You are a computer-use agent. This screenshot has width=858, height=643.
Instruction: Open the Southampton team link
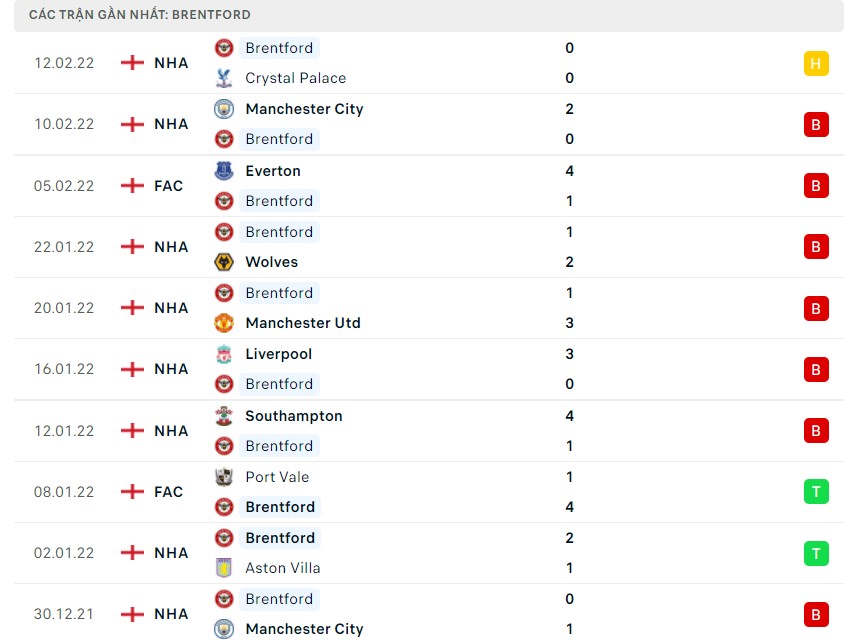tap(293, 416)
